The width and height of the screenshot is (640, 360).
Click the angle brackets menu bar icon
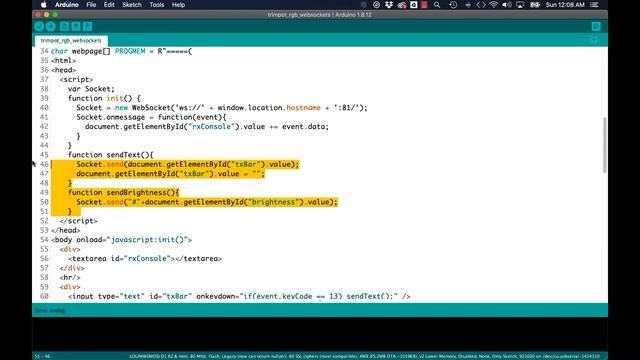point(481,5)
